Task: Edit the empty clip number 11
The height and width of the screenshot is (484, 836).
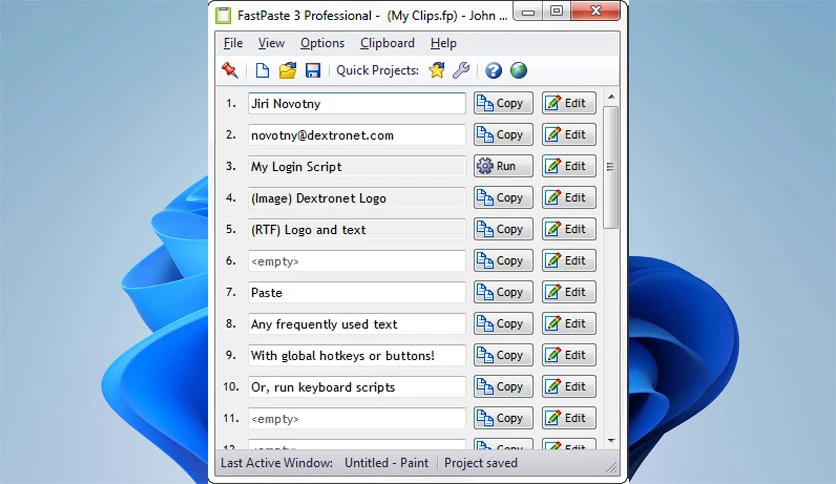Action: coord(569,417)
